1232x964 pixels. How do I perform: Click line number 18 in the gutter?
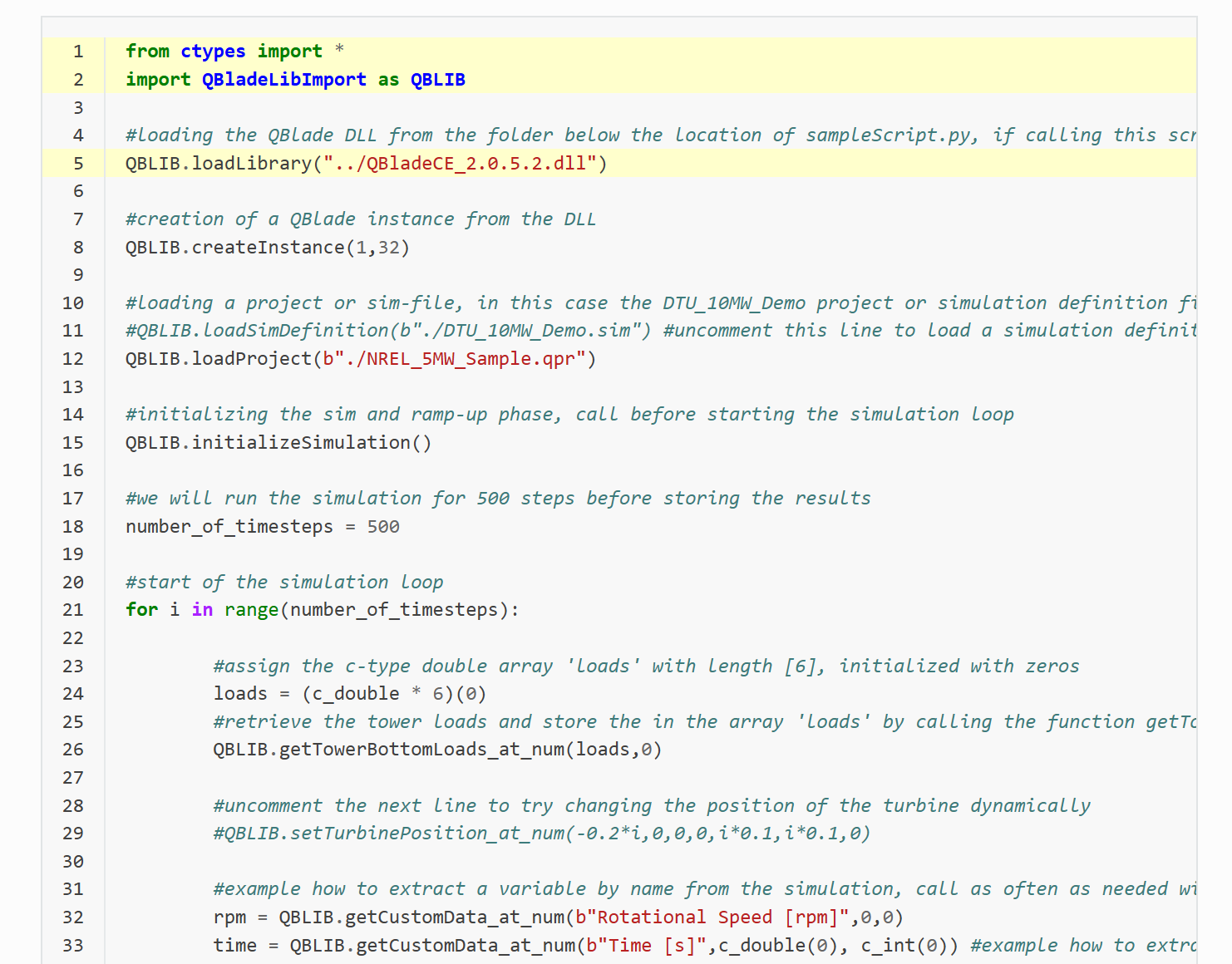[73, 527]
